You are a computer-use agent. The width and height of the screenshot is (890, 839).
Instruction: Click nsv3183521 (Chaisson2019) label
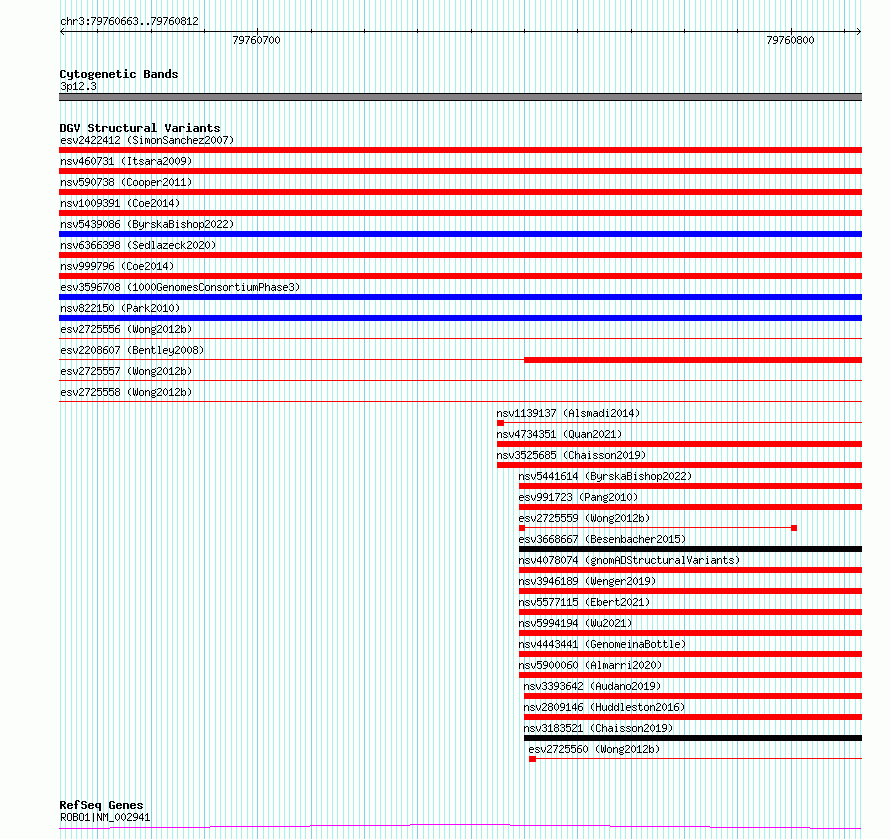click(598, 728)
